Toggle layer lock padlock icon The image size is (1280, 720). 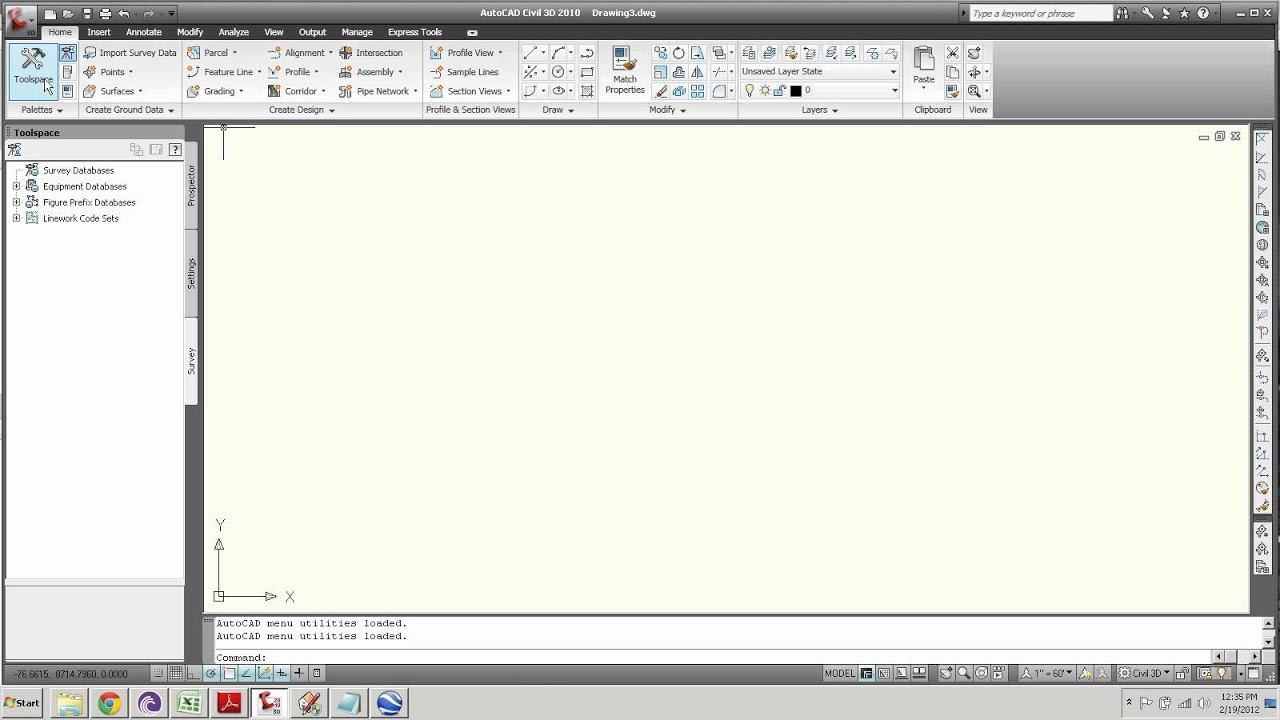coord(780,91)
